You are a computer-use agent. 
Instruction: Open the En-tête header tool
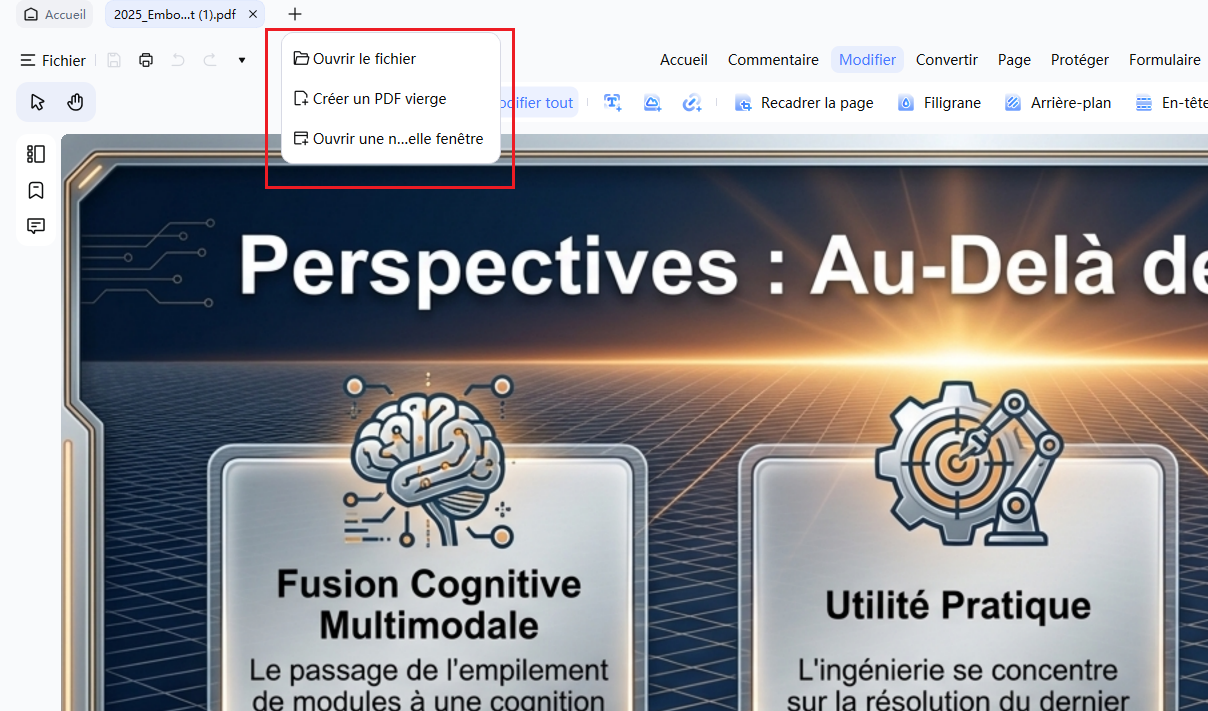pos(1171,103)
